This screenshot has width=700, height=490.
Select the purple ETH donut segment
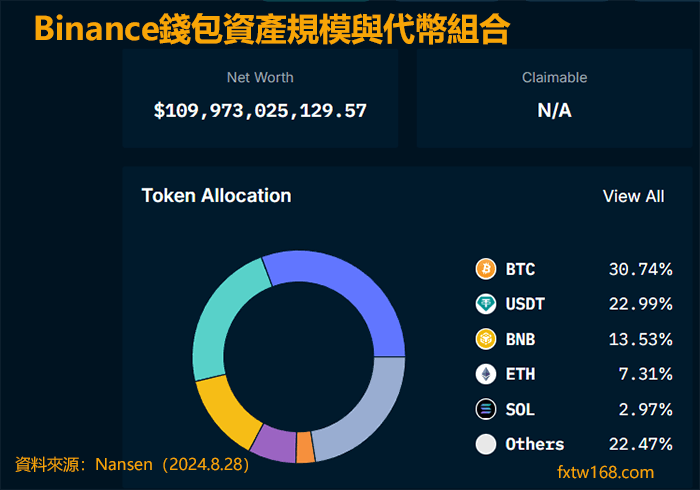pyautogui.click(x=272, y=441)
